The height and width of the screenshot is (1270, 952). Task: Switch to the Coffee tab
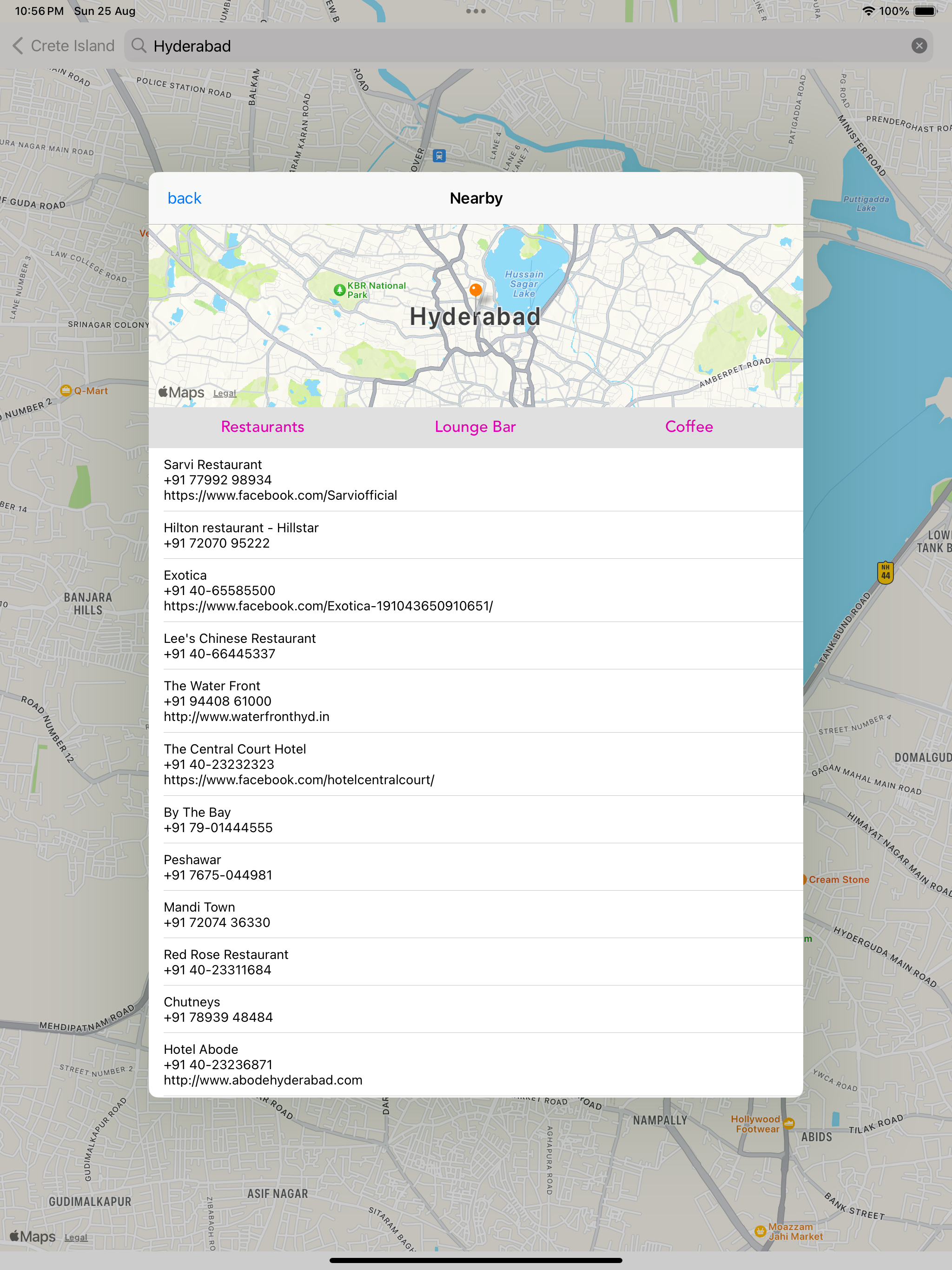tap(689, 427)
